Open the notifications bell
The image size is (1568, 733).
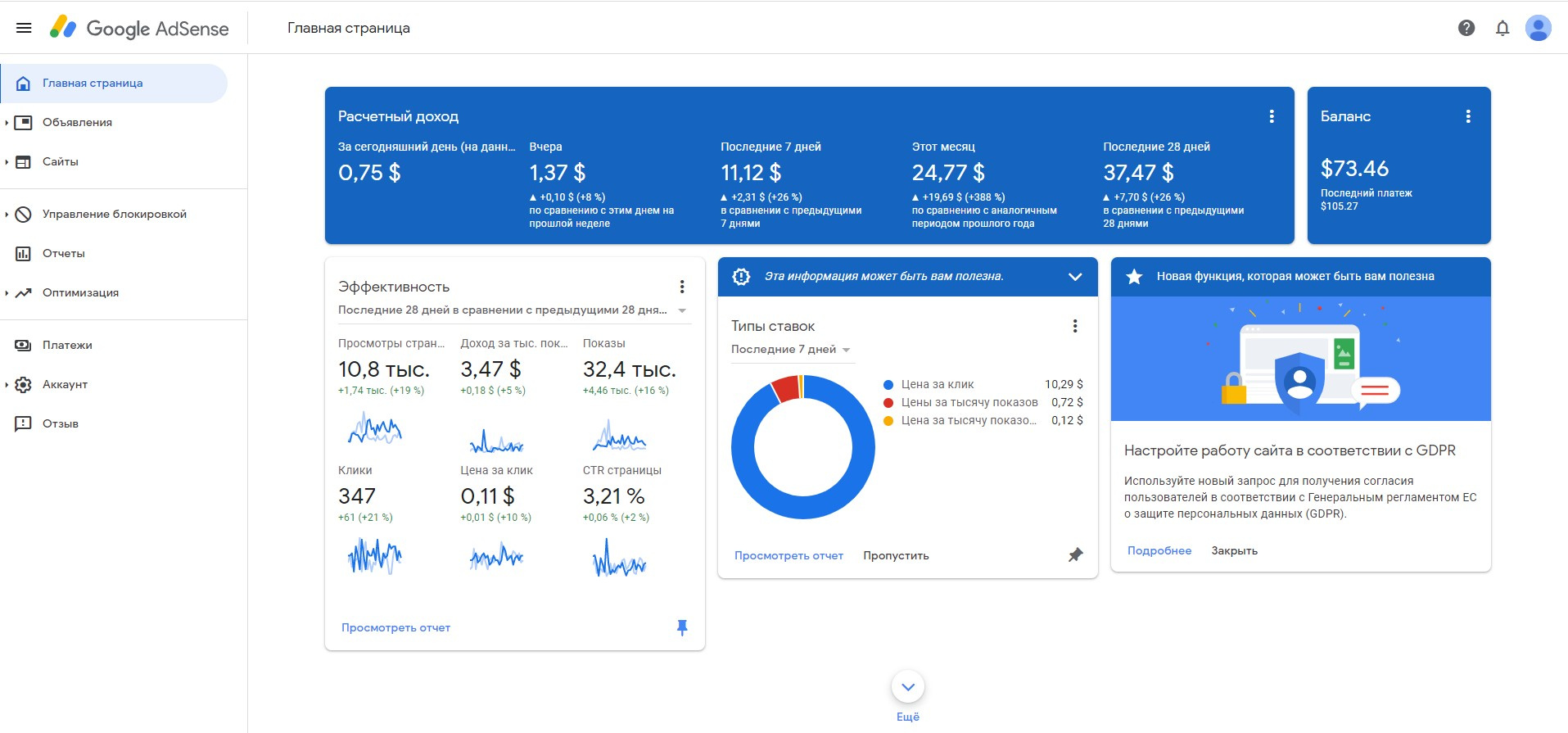(1502, 28)
